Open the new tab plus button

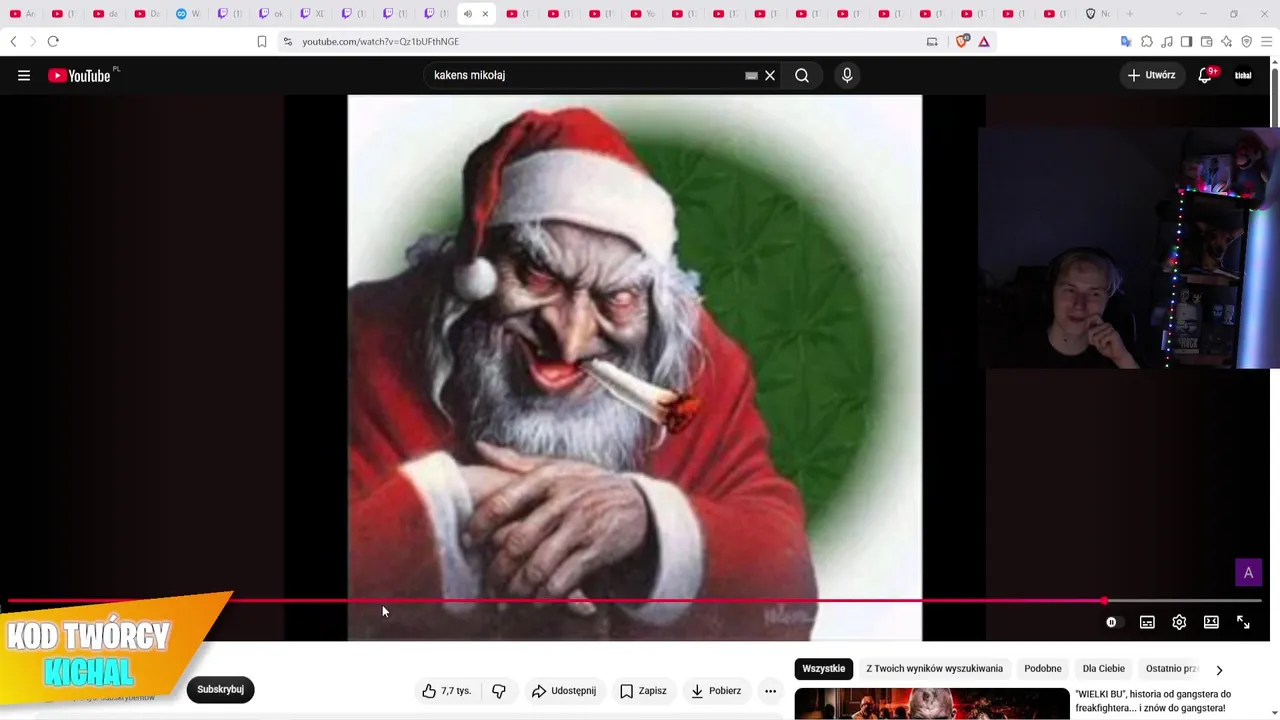point(1130,14)
